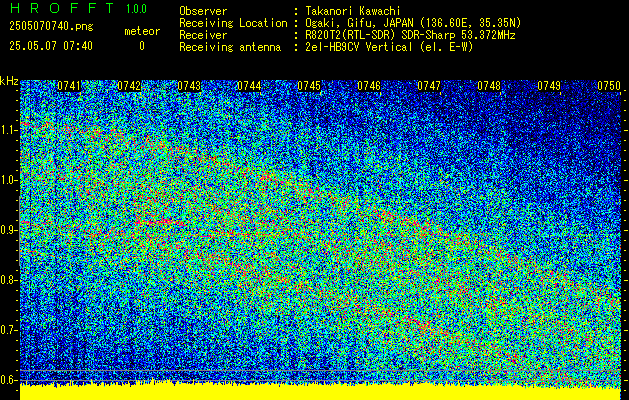The image size is (629, 400).
Task: Click the Receiver label
Action: click(x=203, y=35)
